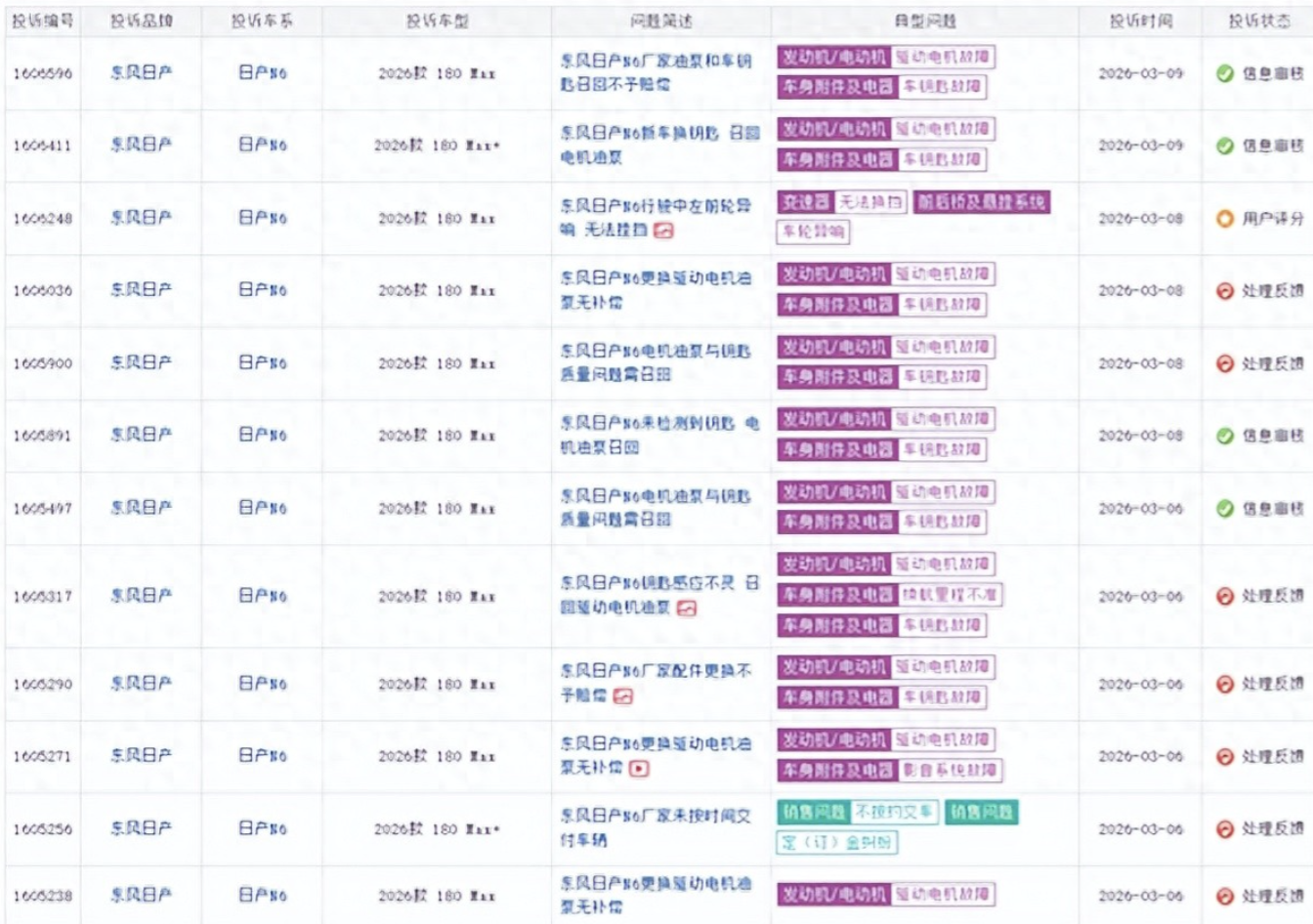This screenshot has height=924, width=1313.
Task: Open the 厂家未按时间交付车辆 complaint link
Action: click(656, 827)
